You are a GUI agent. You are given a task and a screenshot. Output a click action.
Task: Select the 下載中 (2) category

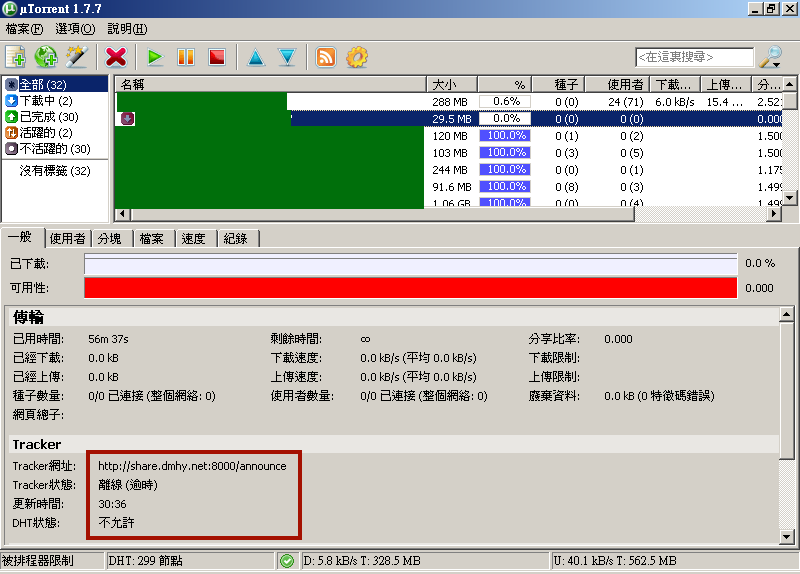39,101
